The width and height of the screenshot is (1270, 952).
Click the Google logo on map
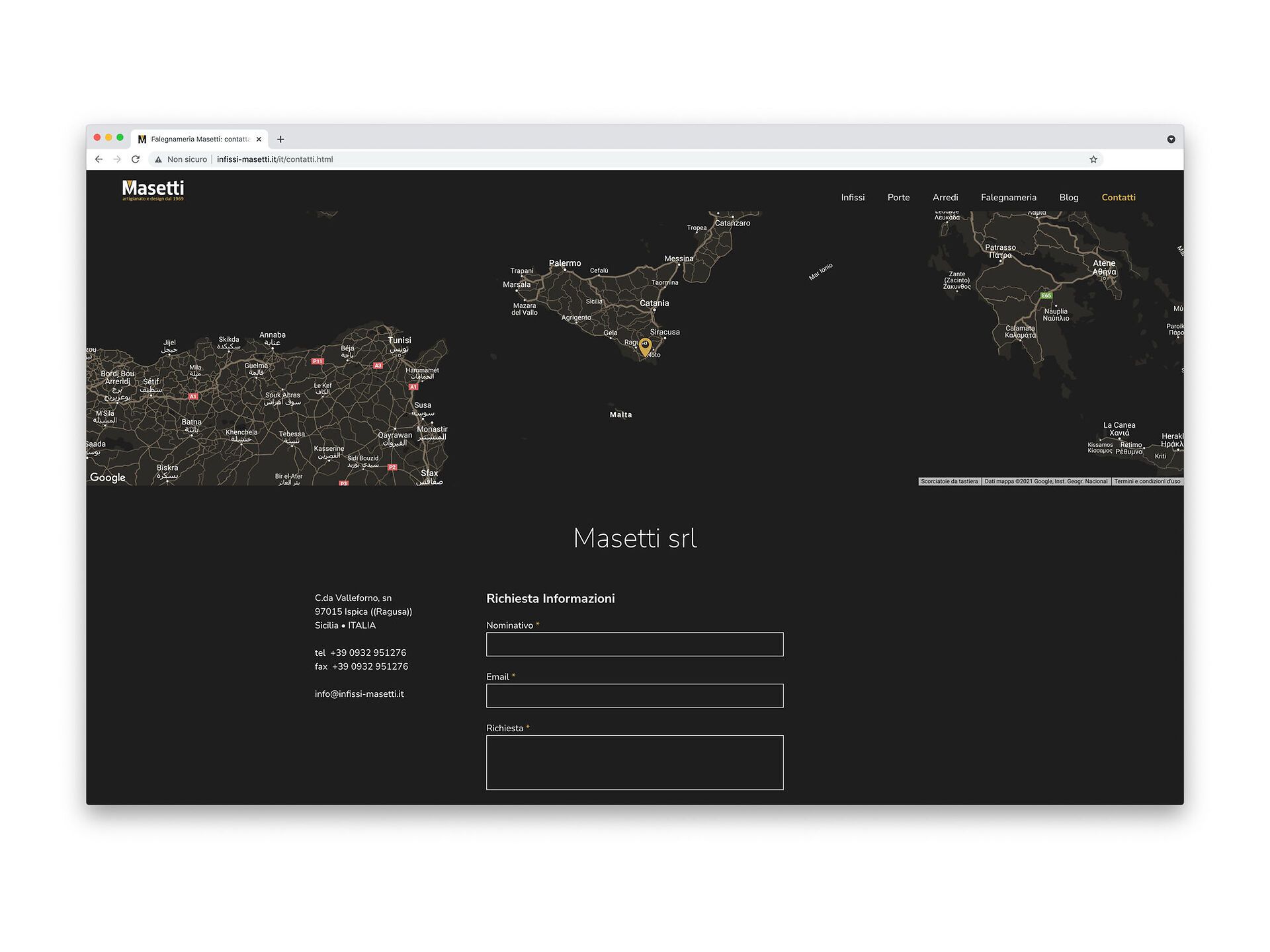pyautogui.click(x=108, y=477)
